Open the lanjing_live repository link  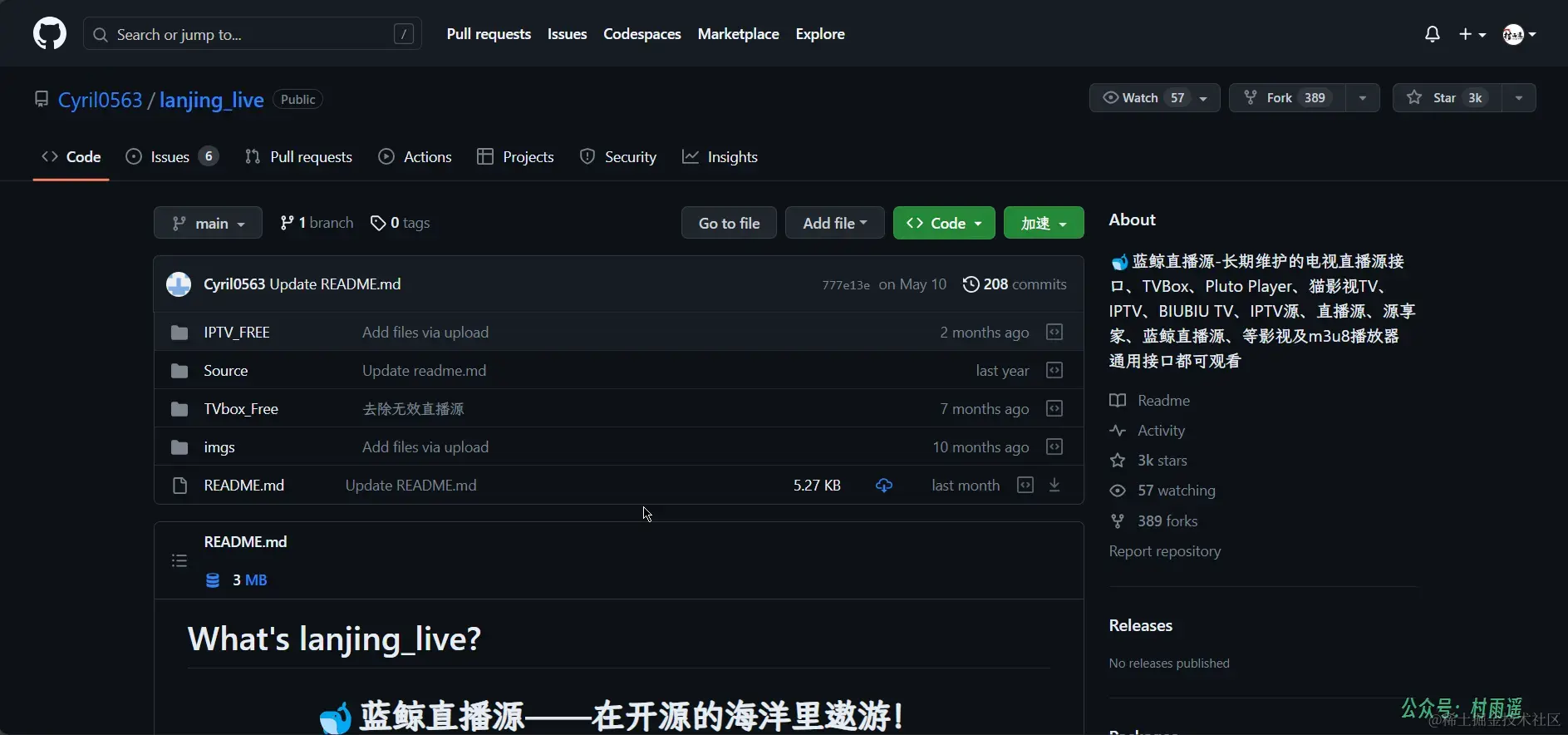click(211, 100)
